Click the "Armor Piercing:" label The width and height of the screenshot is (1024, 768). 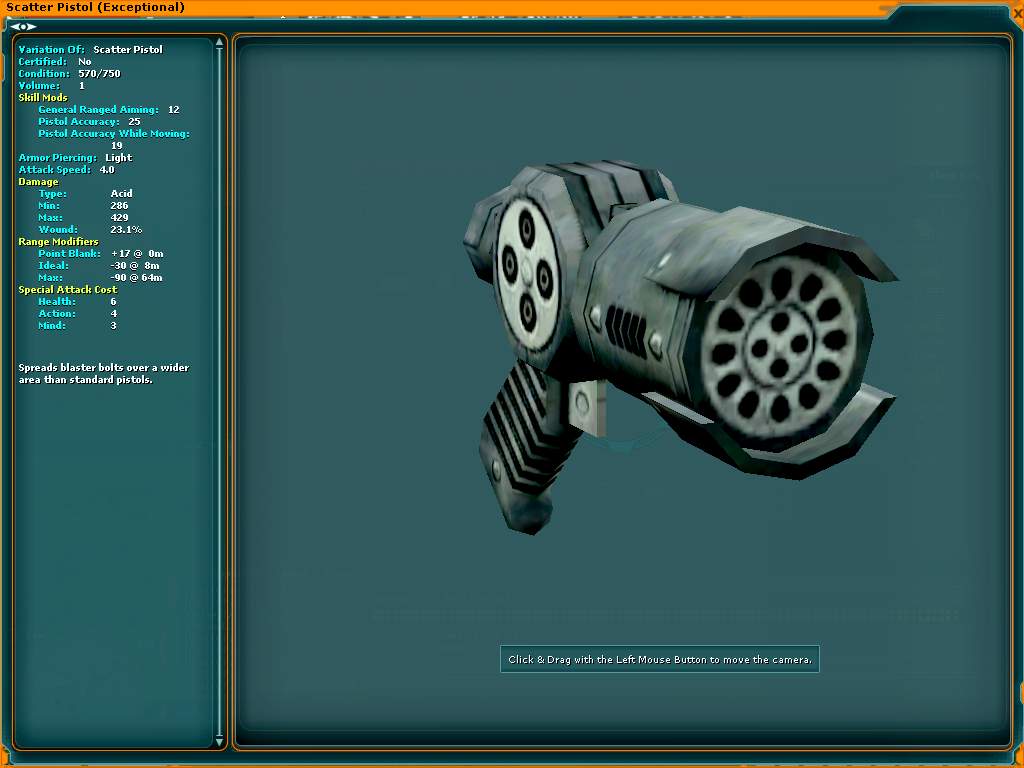(x=57, y=157)
